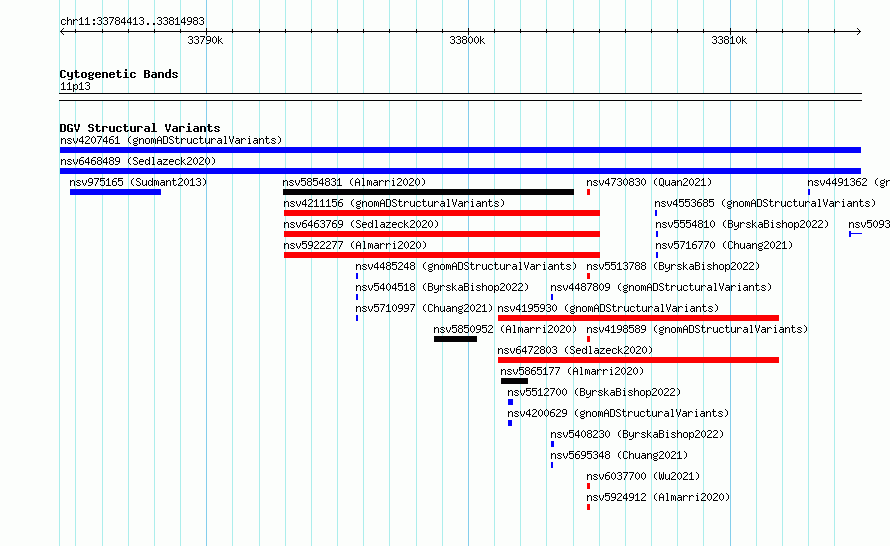The height and width of the screenshot is (546, 890).
Task: Click the DGV Structural Variants track title
Action: (x=140, y=128)
